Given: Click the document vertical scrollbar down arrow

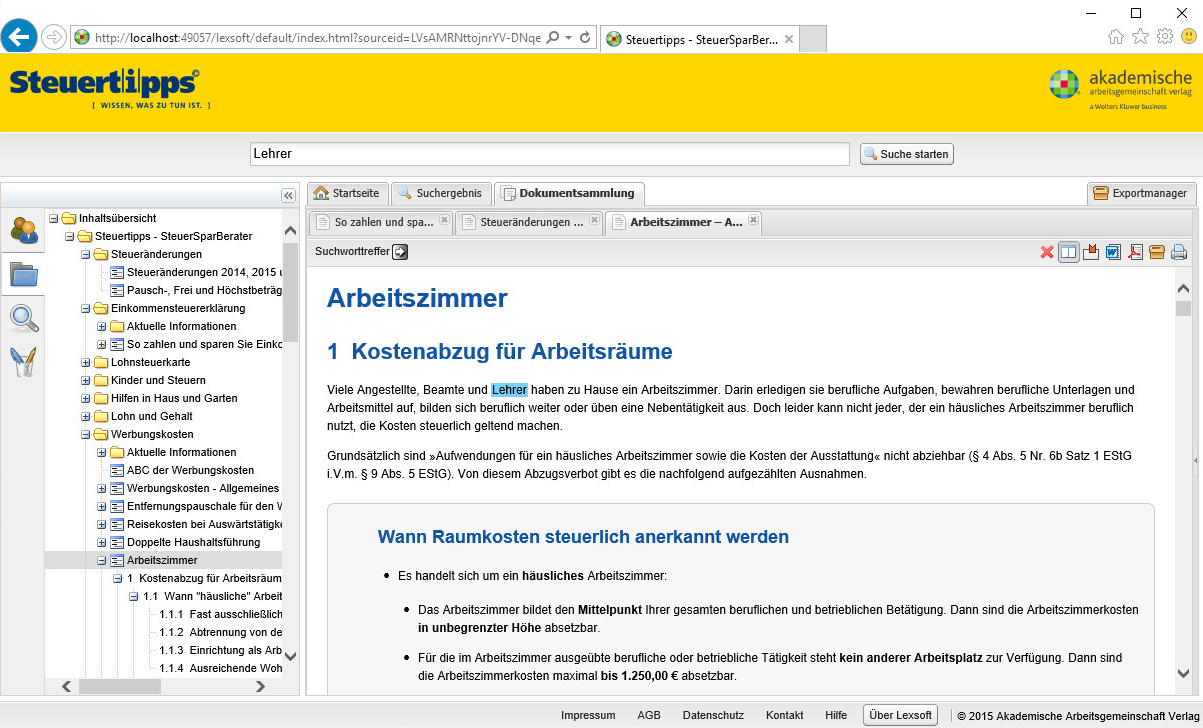Looking at the screenshot, I should [1183, 673].
